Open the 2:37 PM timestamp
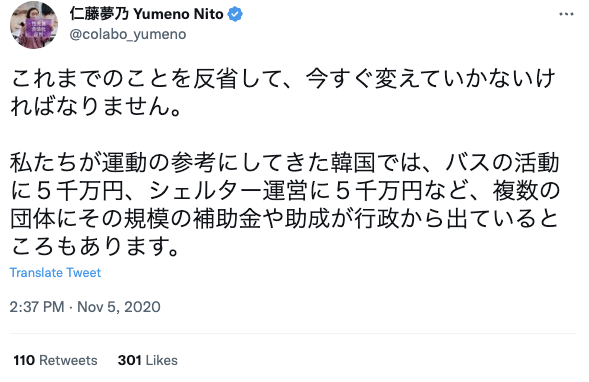This screenshot has width=589, height=382. [37, 307]
